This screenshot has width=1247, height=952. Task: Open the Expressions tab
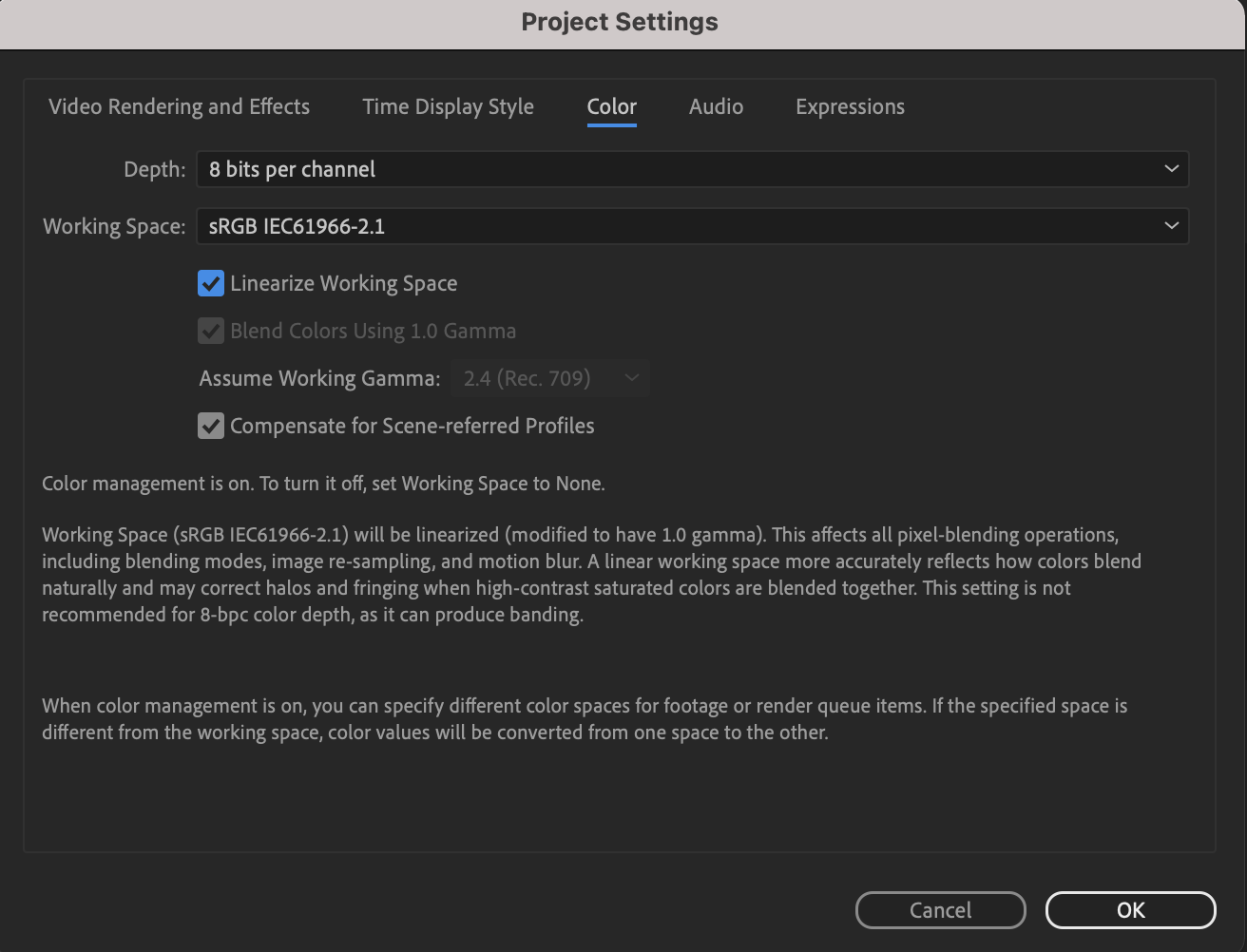(x=849, y=106)
